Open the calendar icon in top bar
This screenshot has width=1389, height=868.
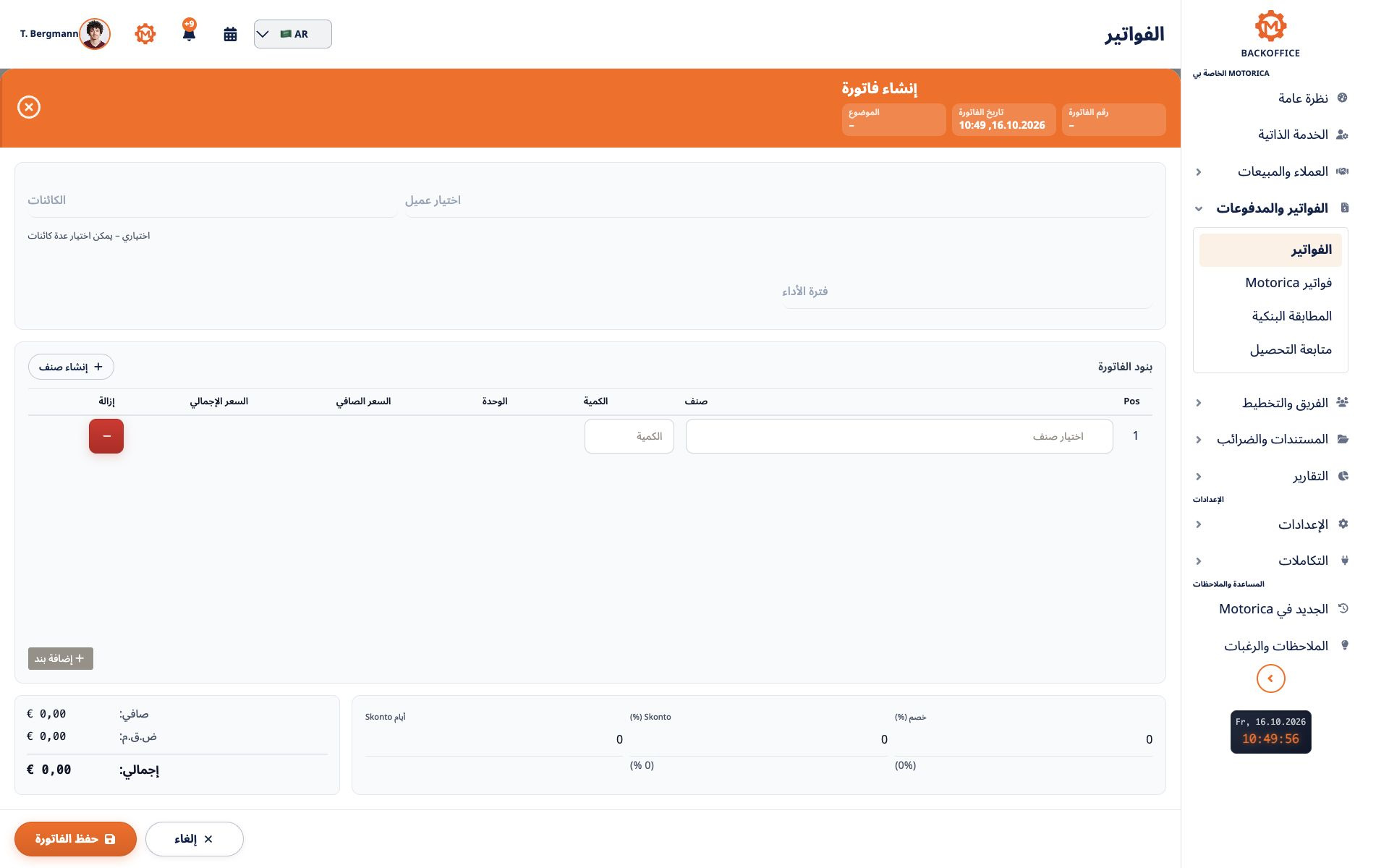(230, 34)
